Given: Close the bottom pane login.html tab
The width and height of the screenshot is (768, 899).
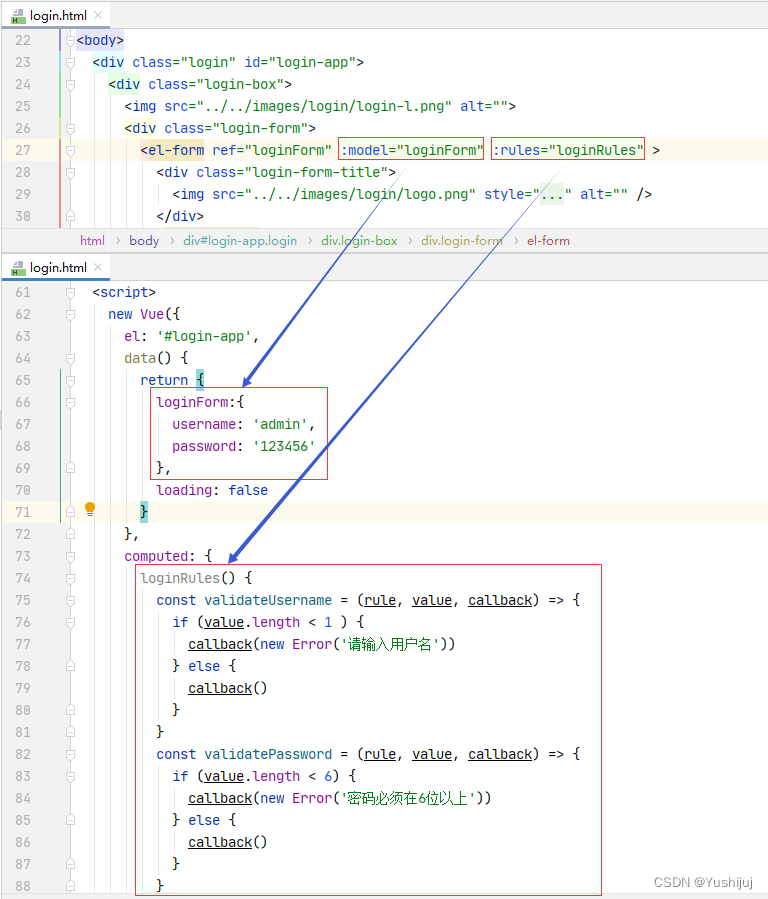Looking at the screenshot, I should click(98, 267).
